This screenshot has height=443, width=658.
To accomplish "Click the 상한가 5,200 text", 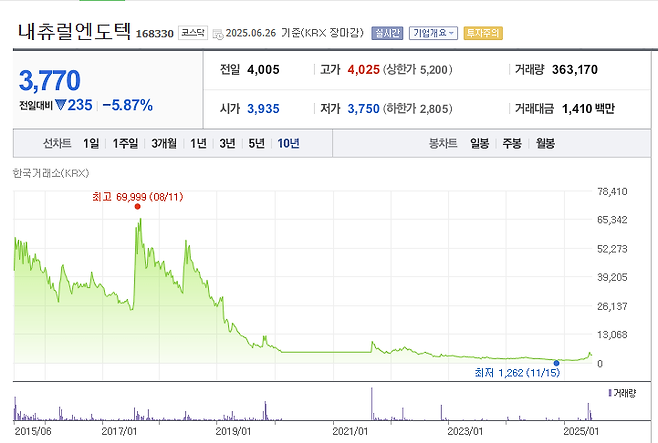I will point(418,70).
